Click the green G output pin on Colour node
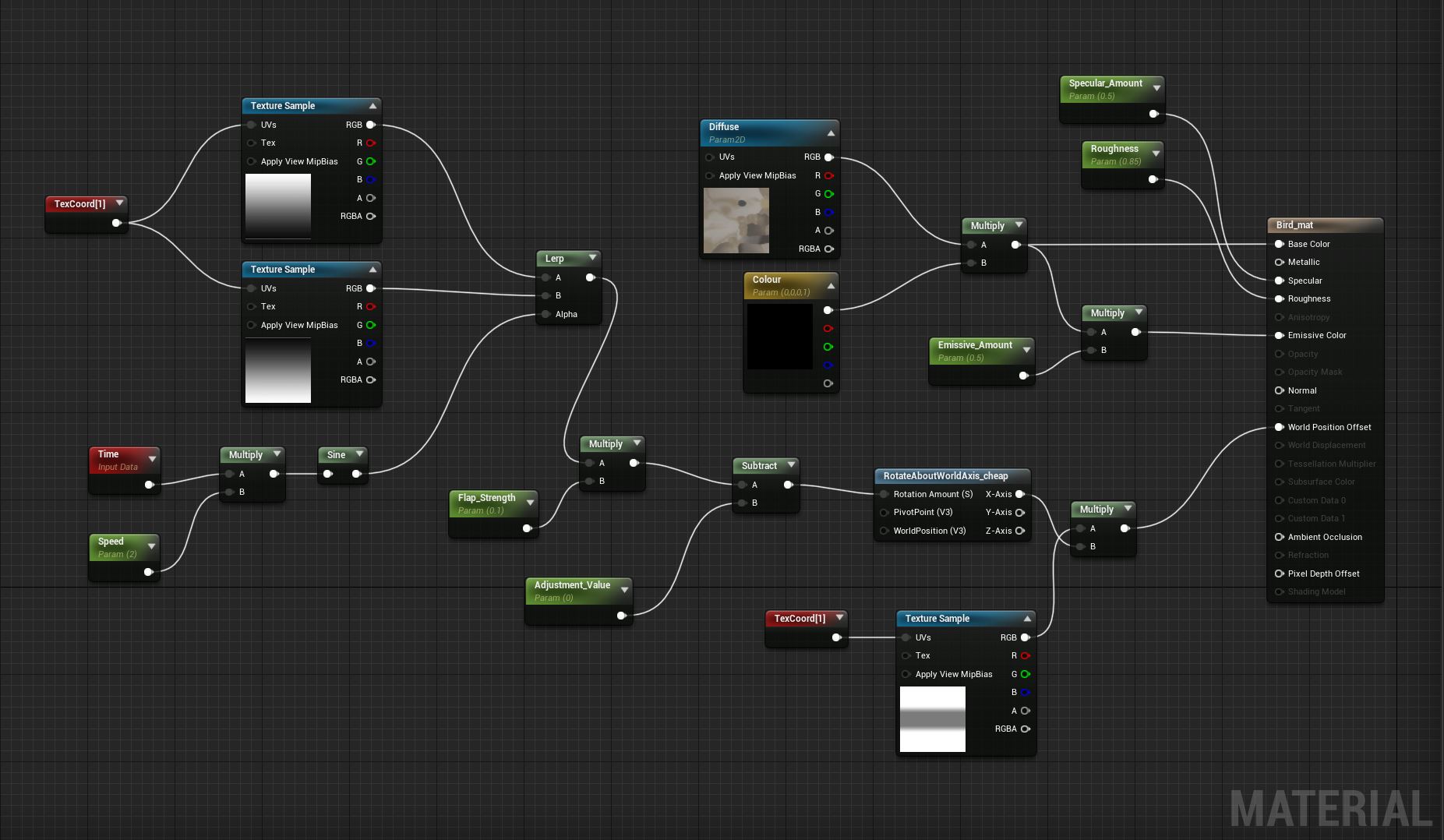 point(828,347)
